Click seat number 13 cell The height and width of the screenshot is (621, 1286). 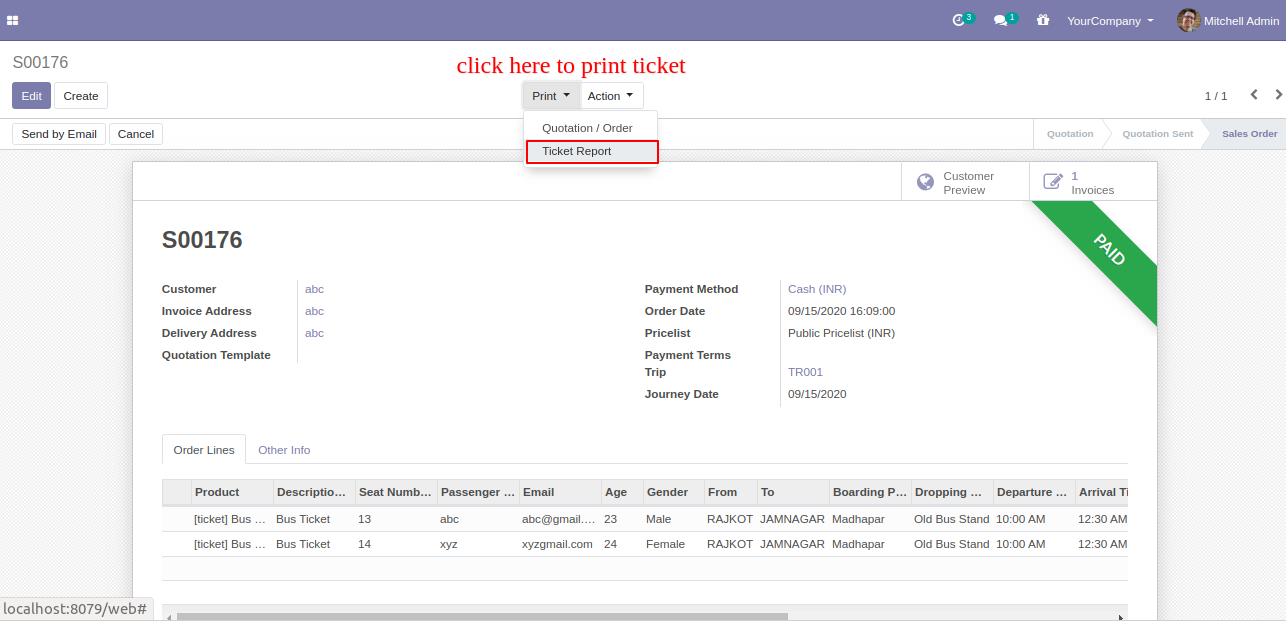[396, 519]
